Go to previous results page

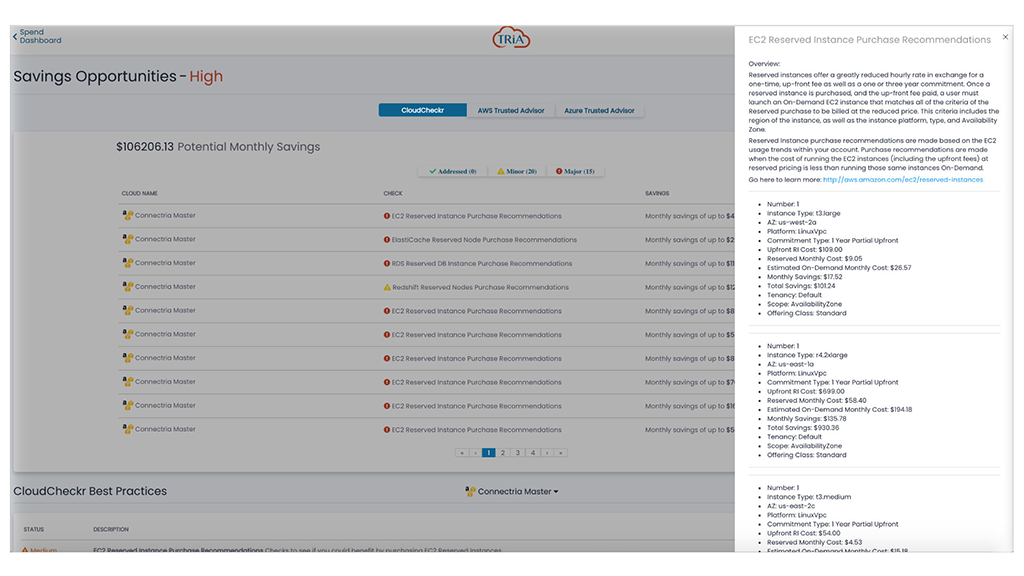(475, 453)
